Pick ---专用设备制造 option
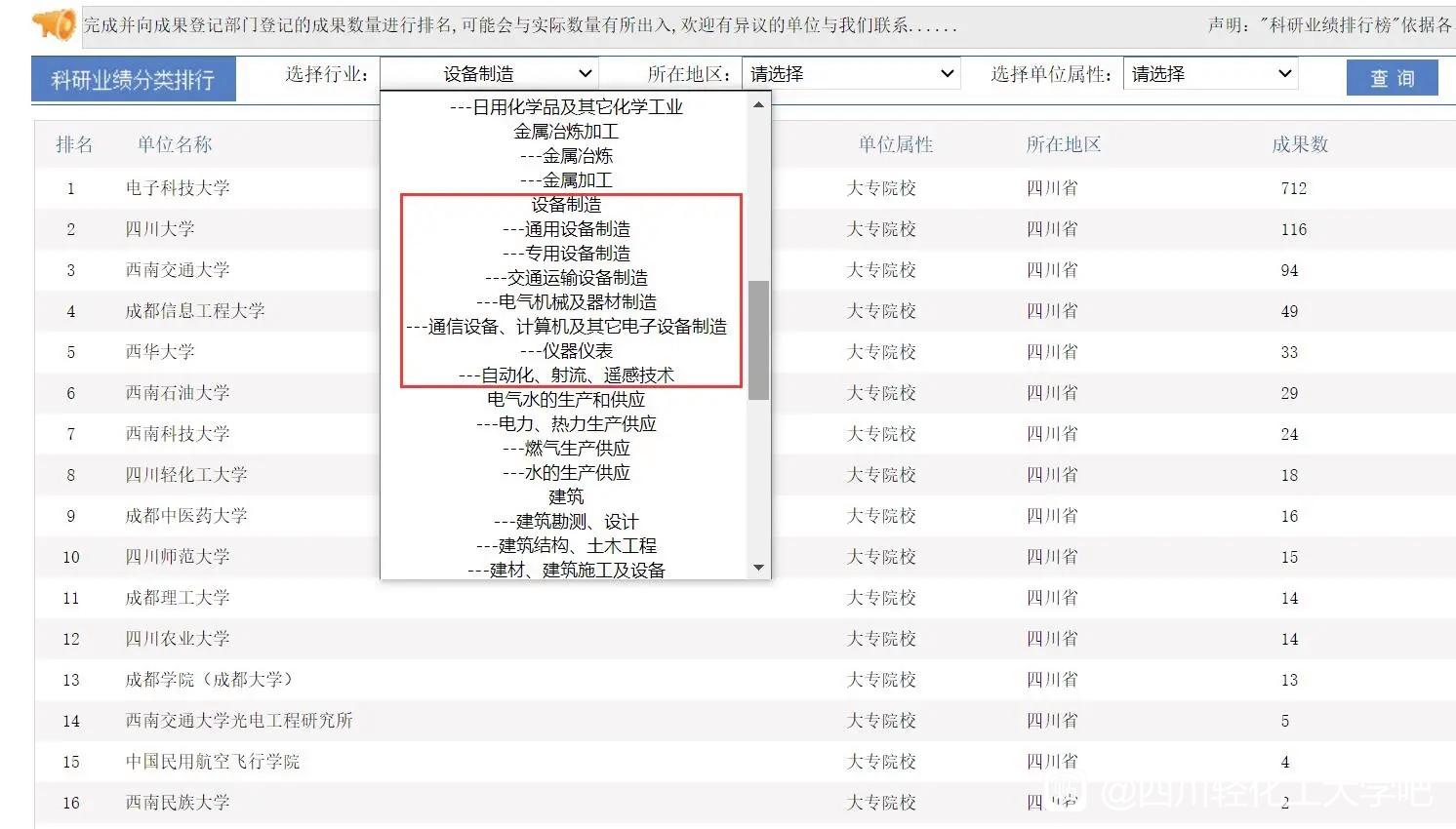The image size is (1456, 829). pos(566,254)
